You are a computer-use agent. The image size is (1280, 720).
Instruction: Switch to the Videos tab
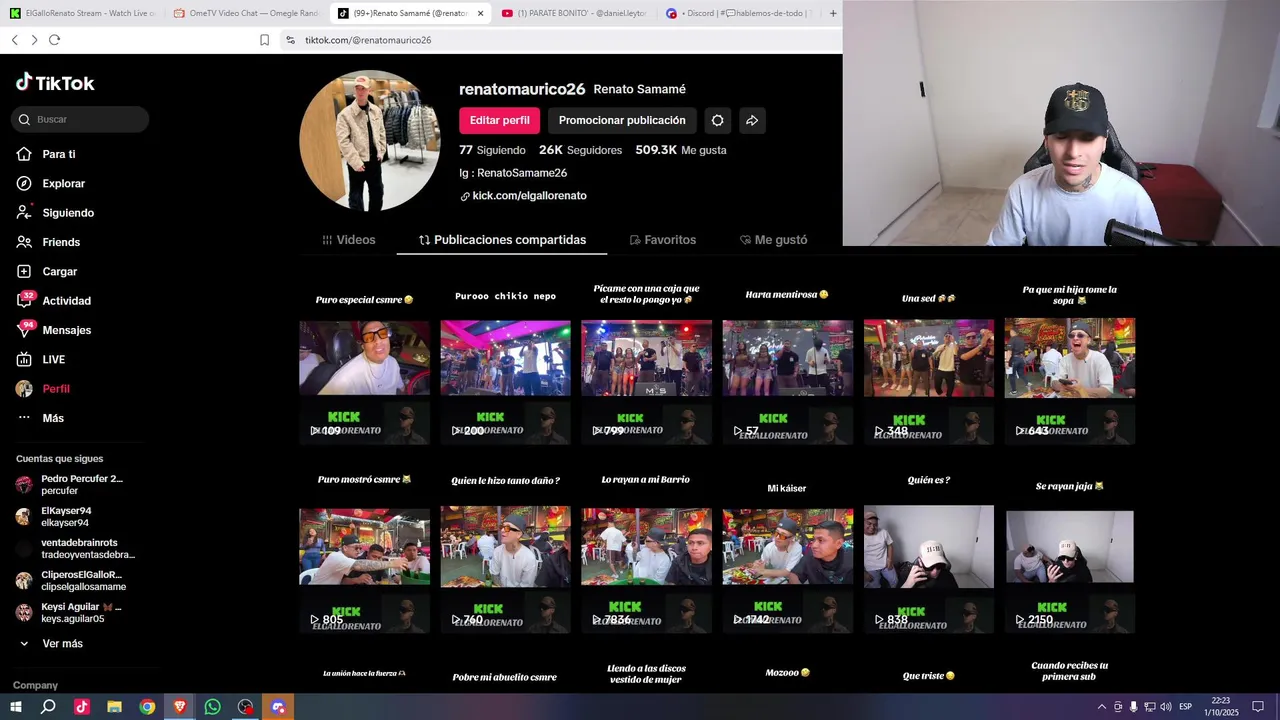[x=349, y=240]
